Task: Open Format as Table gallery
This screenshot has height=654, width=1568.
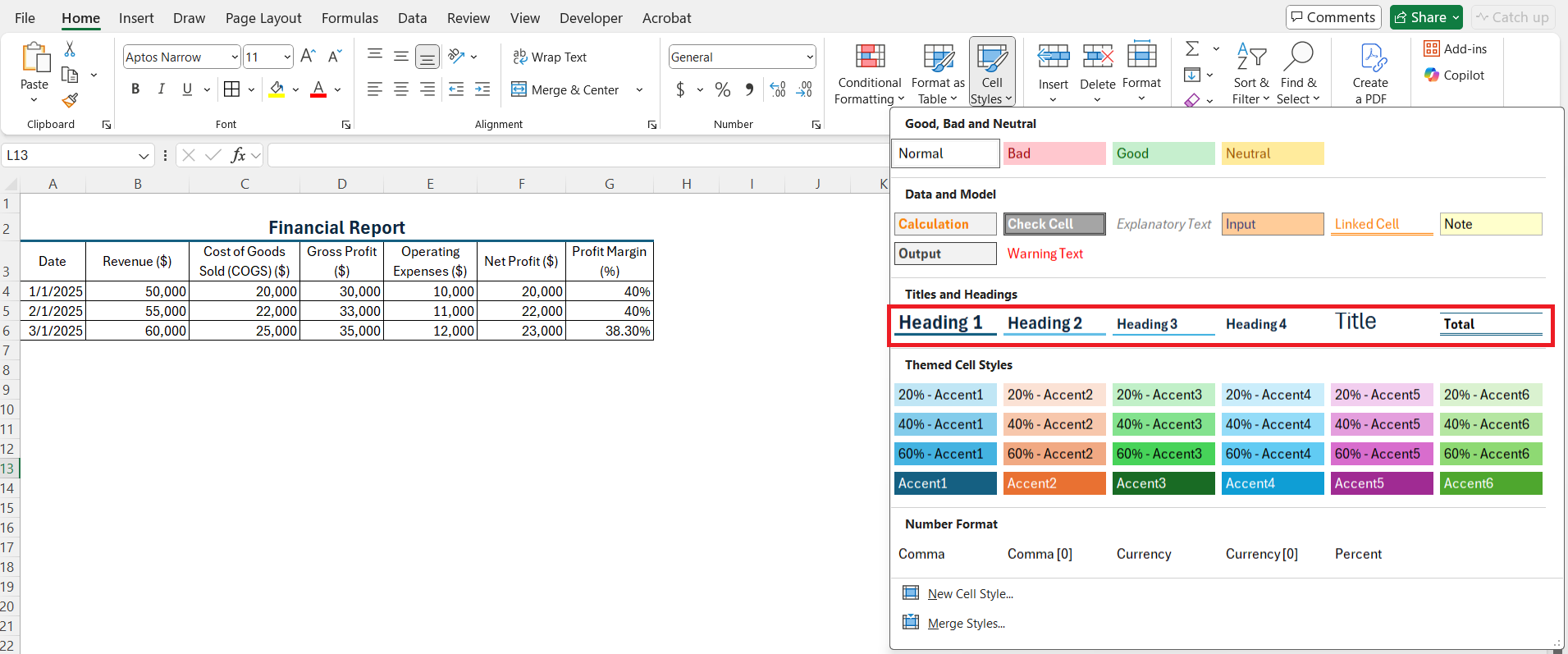Action: 938,74
